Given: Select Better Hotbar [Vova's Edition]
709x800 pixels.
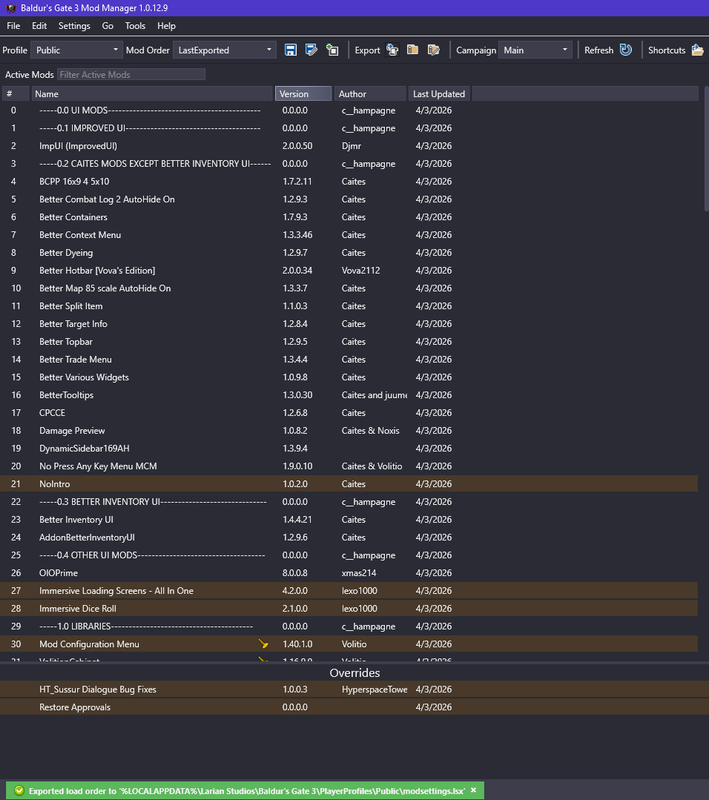Looking at the screenshot, I should point(349,270).
